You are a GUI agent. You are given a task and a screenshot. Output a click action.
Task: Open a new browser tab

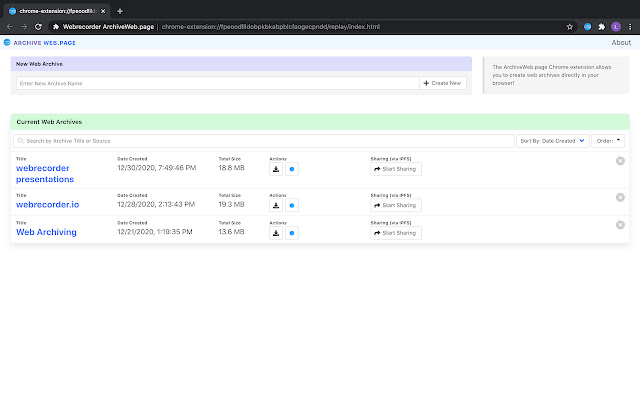(120, 10)
